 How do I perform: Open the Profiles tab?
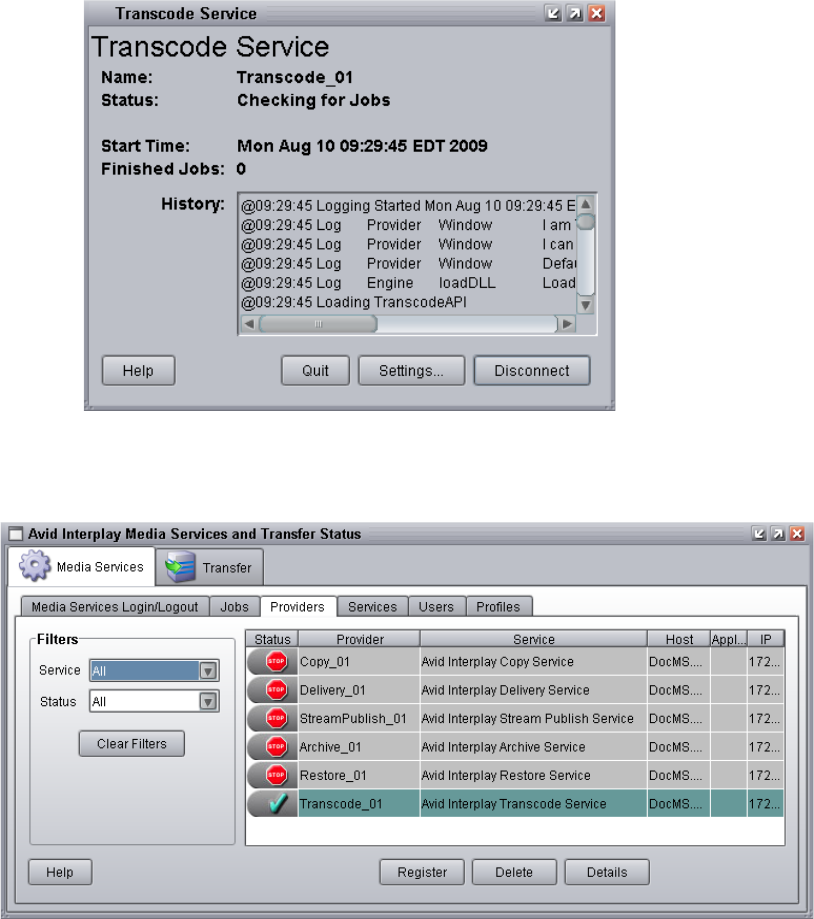(498, 607)
